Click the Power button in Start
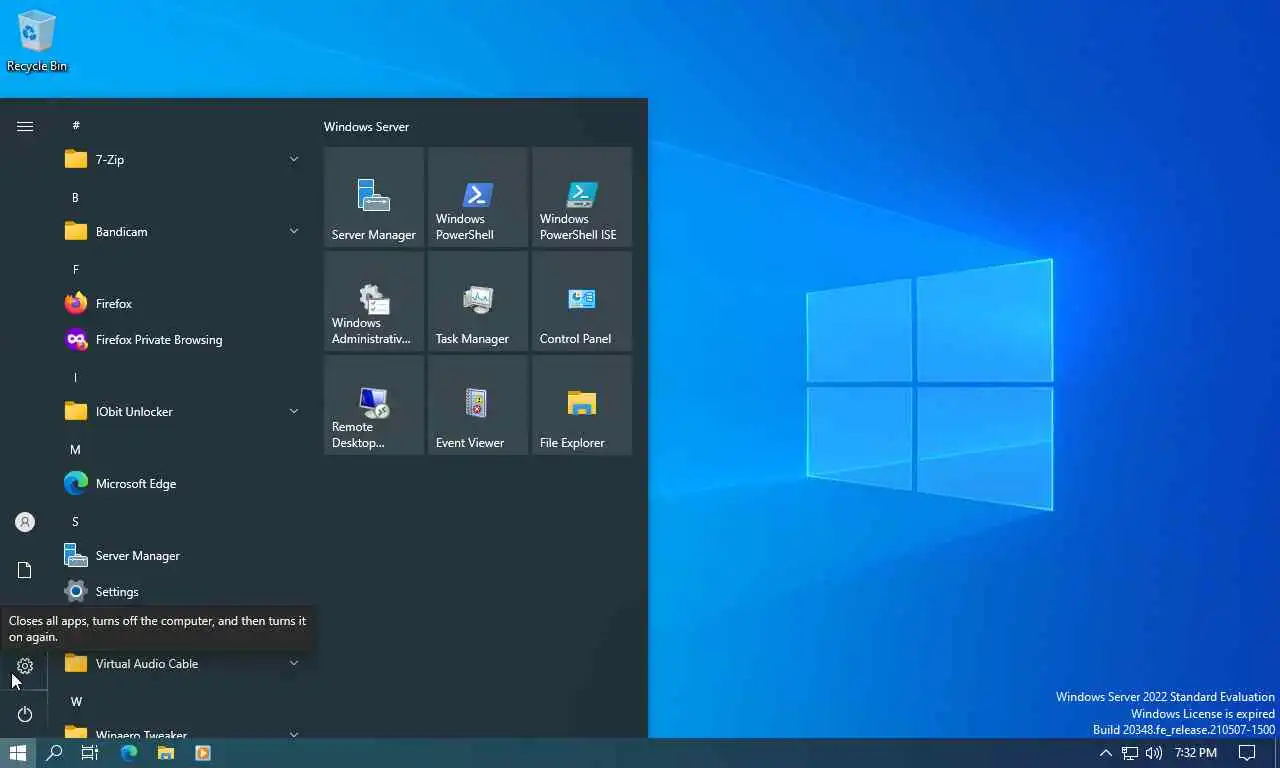 point(25,714)
